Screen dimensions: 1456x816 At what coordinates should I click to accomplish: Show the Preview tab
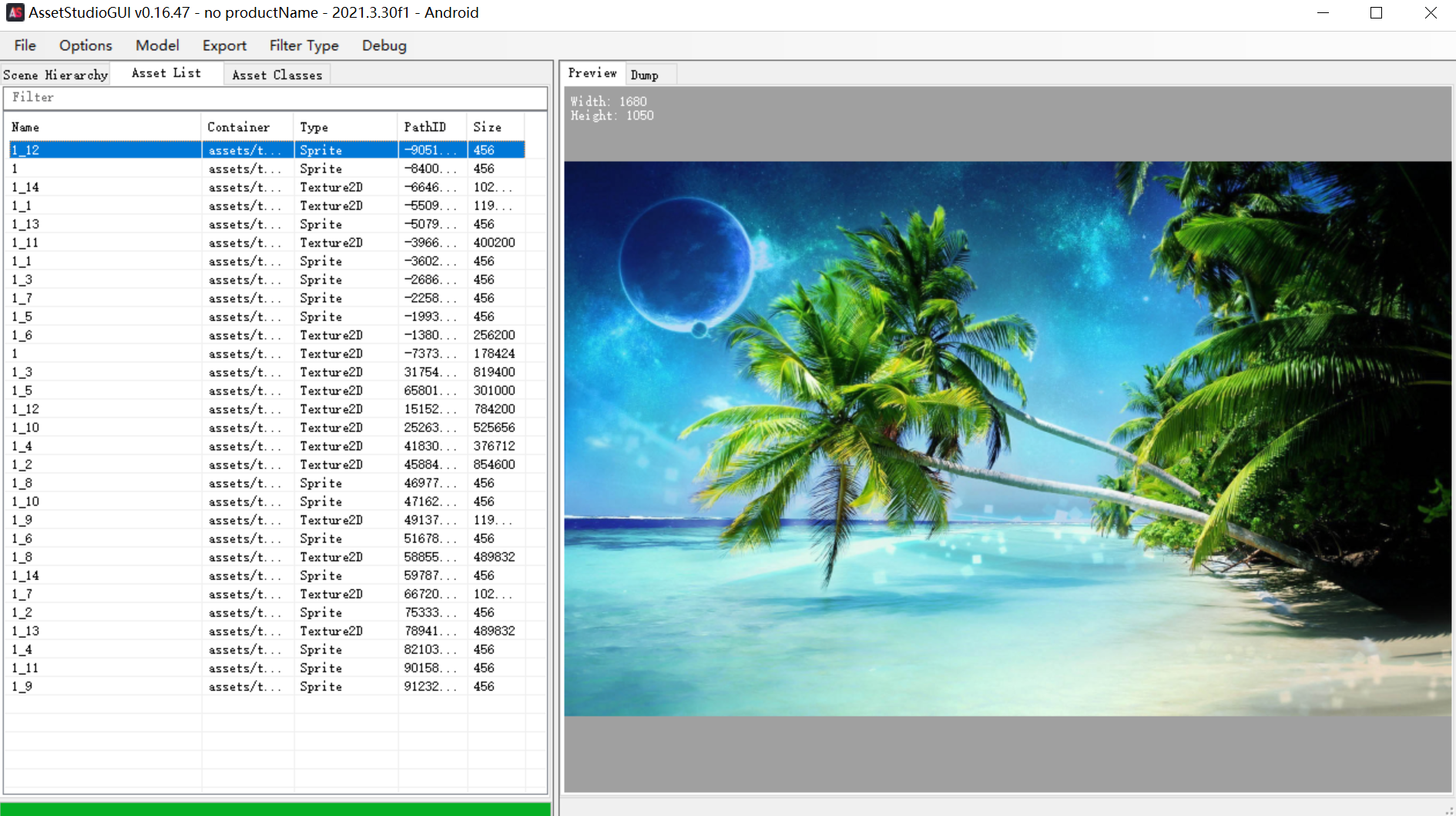(592, 73)
